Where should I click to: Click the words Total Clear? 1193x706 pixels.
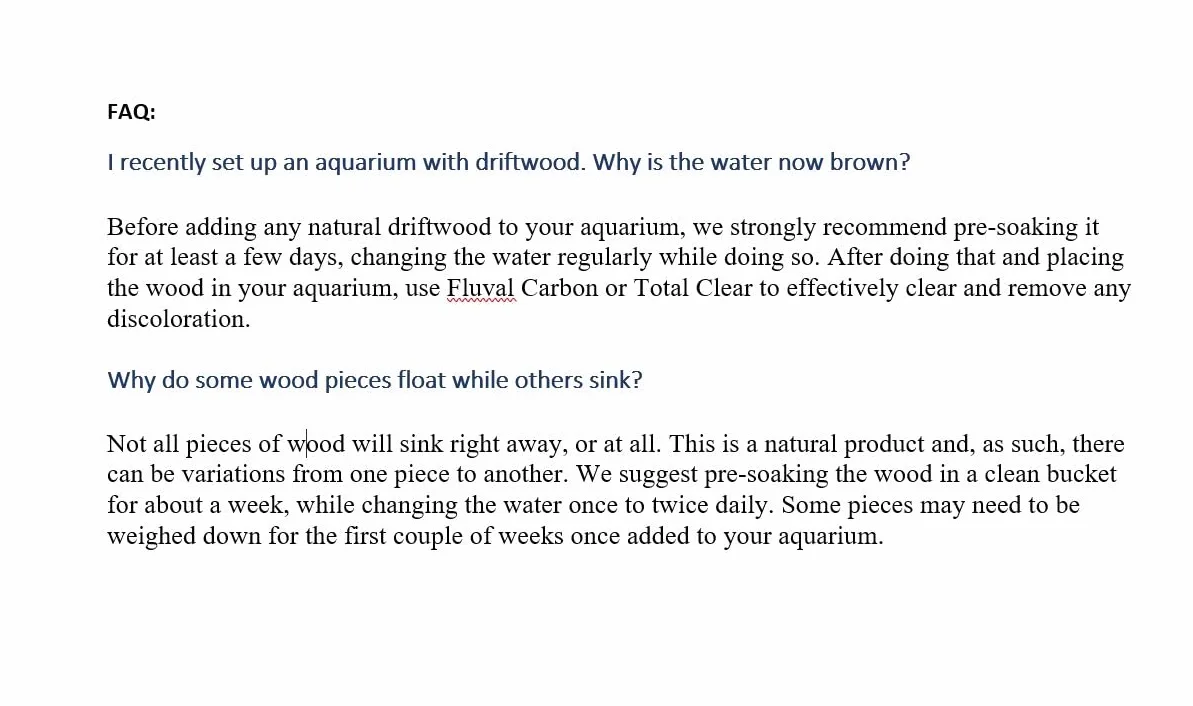click(x=692, y=288)
